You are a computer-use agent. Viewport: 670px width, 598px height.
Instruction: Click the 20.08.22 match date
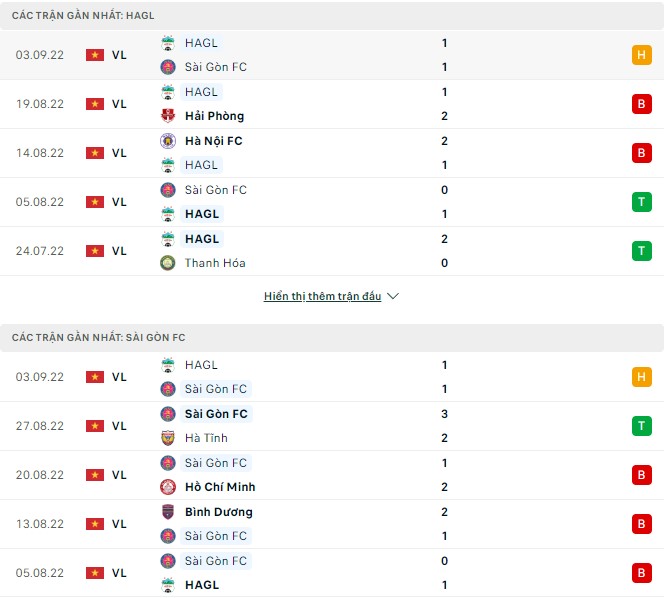coord(39,475)
